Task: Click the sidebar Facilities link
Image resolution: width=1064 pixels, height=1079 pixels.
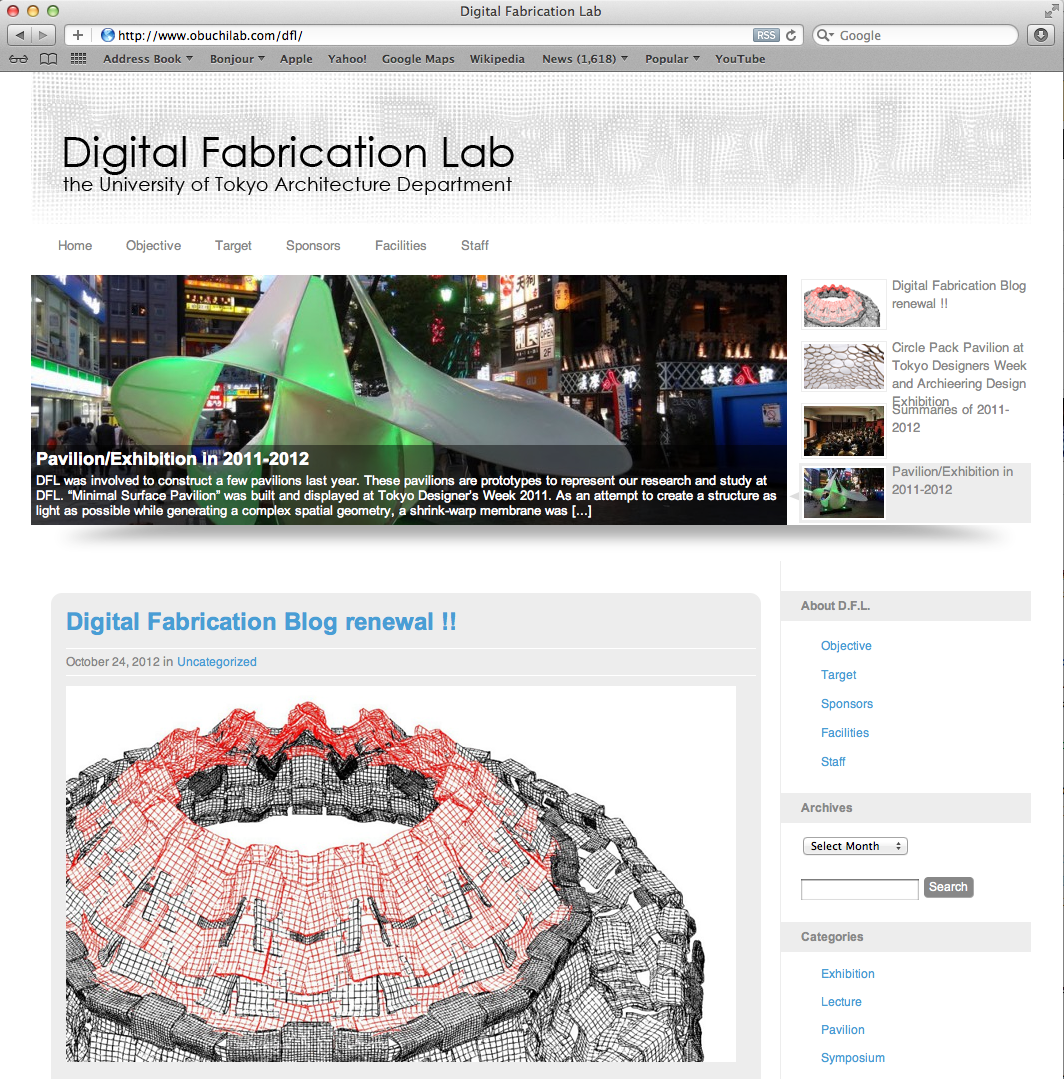Action: pyautogui.click(x=844, y=733)
